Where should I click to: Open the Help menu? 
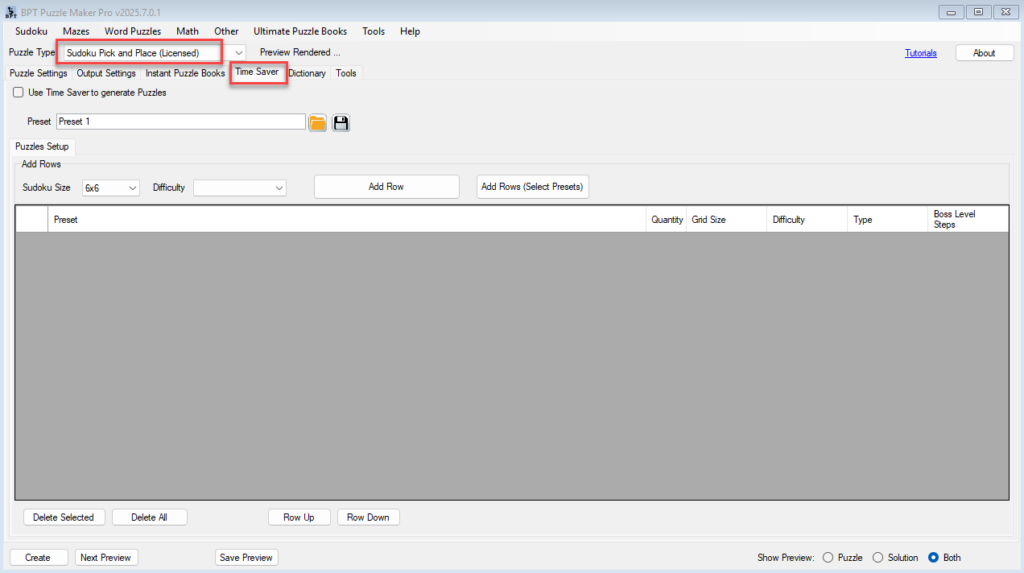click(x=410, y=31)
